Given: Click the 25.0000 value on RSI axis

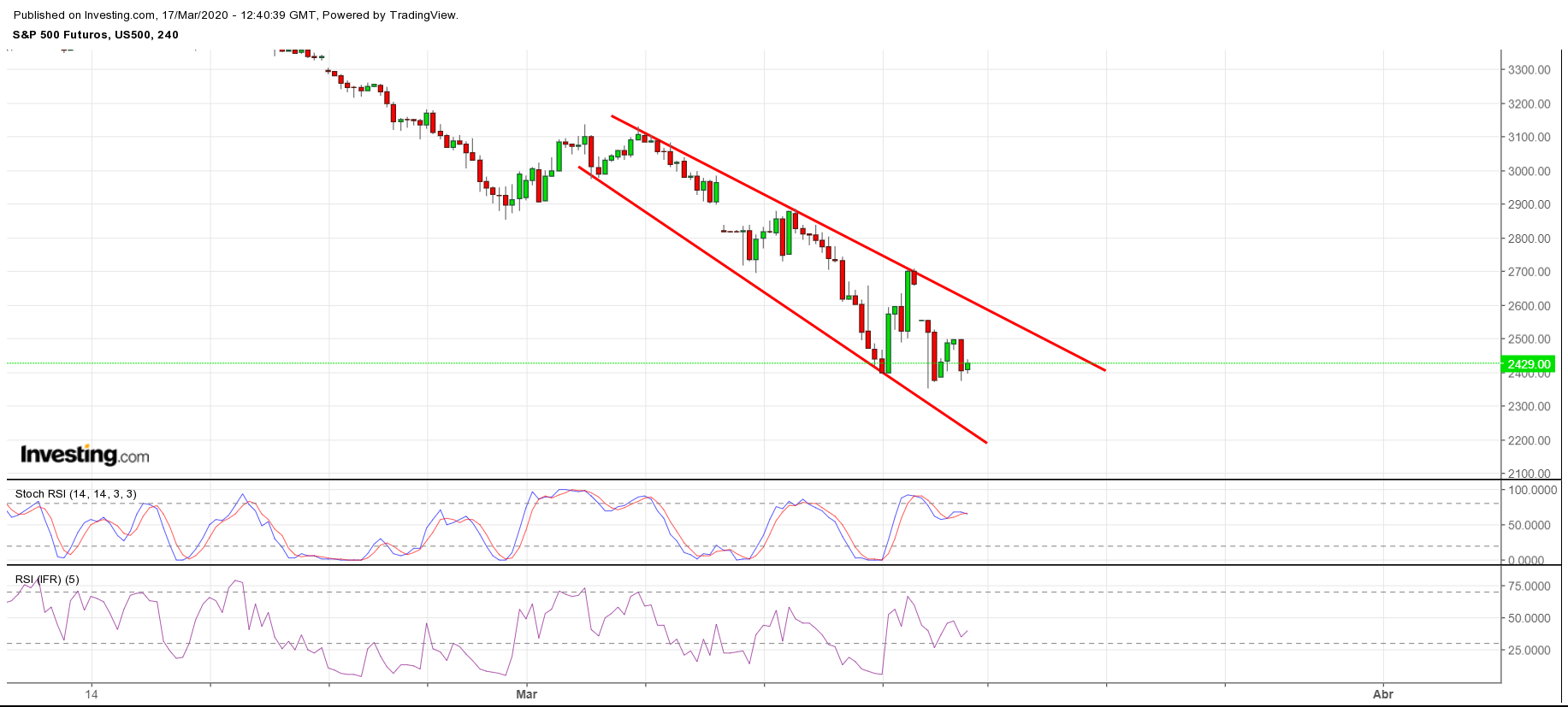Looking at the screenshot, I should pos(1530,651).
